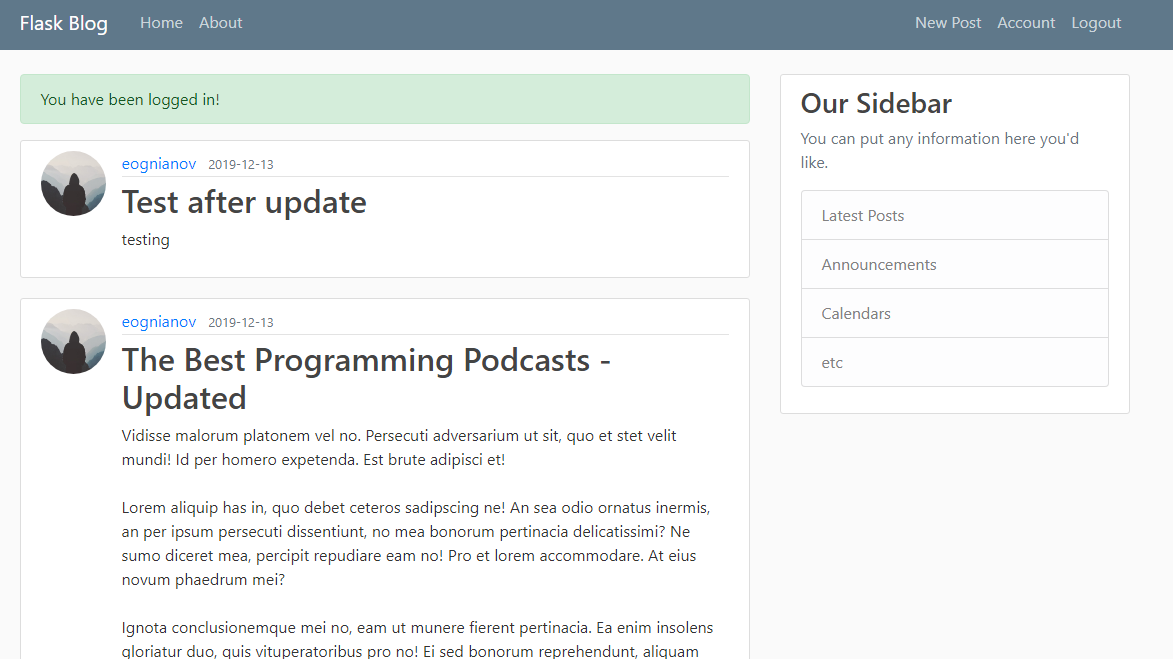The height and width of the screenshot is (659, 1173).
Task: Click avatar on Best Programming Podcasts post
Action: [73, 341]
